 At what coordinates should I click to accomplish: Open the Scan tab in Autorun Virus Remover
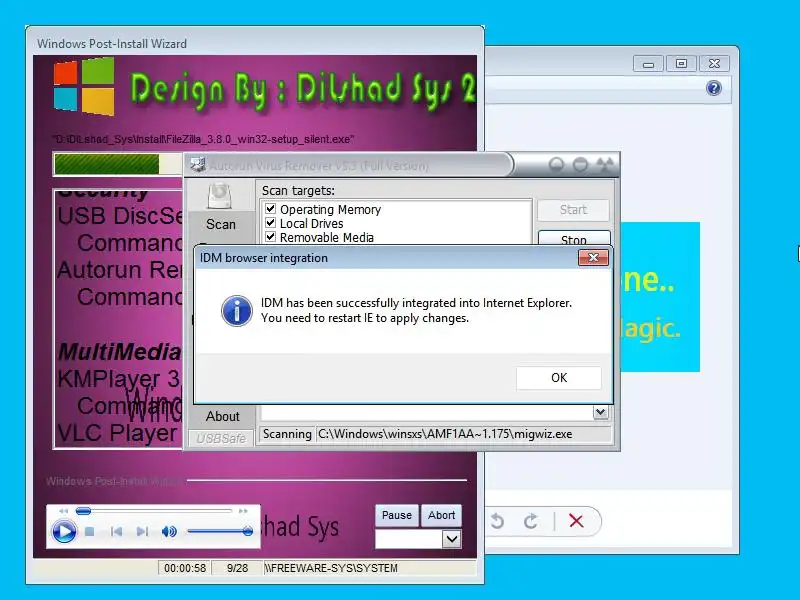tap(221, 224)
